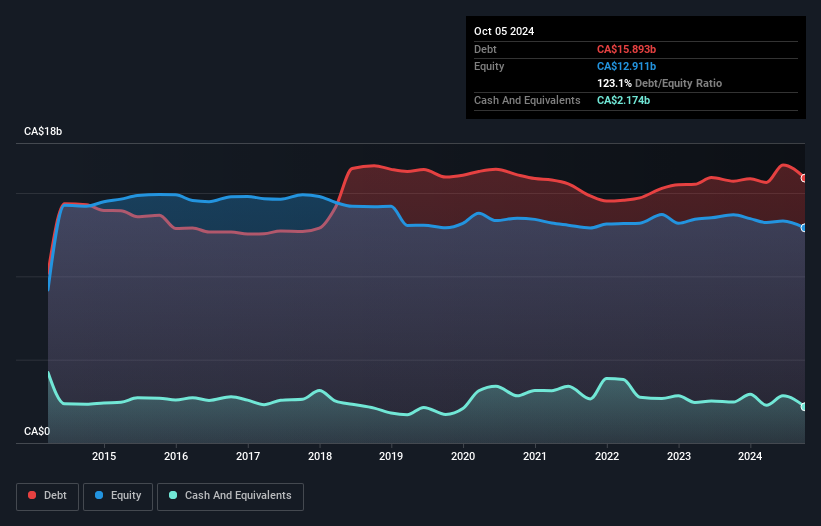Toggle Cash And Equivalents legend button
Viewport: 821px width, 526px height.
coord(230,496)
